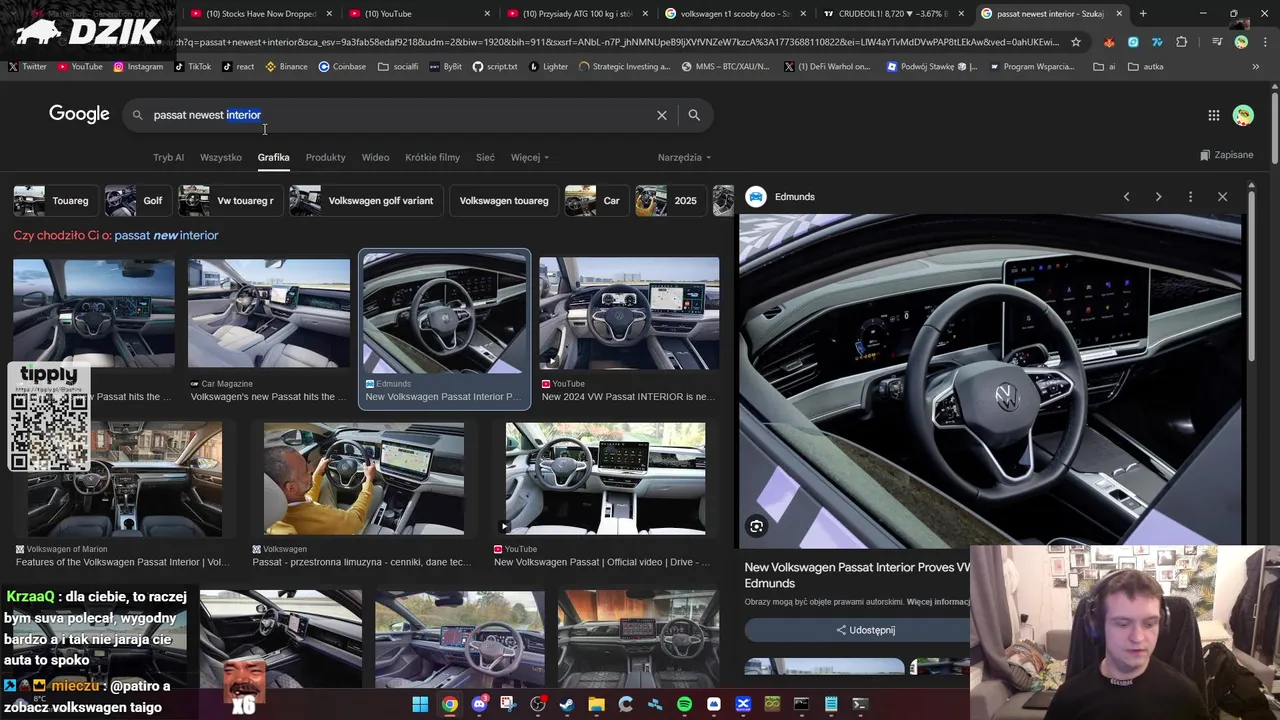Screen dimensions: 1280x720
Task: Select the Volkswagen touareg filter chip
Action: [x=504, y=201]
